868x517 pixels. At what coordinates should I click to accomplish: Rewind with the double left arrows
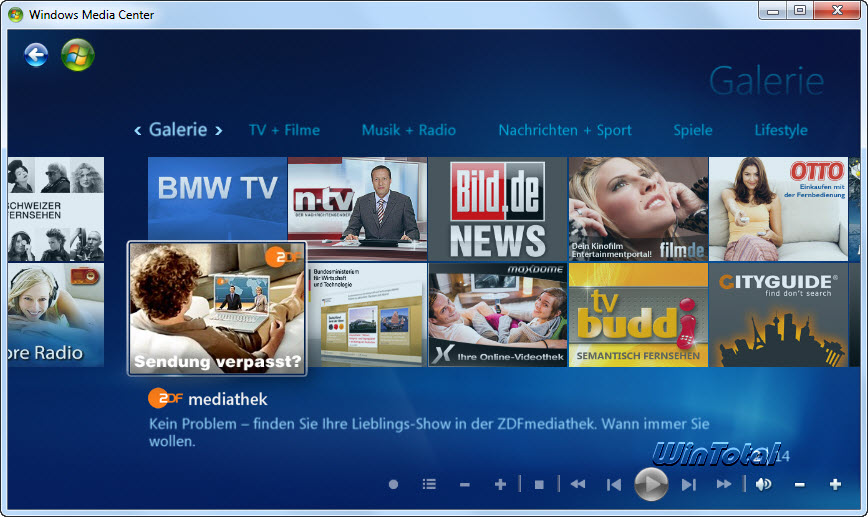coord(578,484)
